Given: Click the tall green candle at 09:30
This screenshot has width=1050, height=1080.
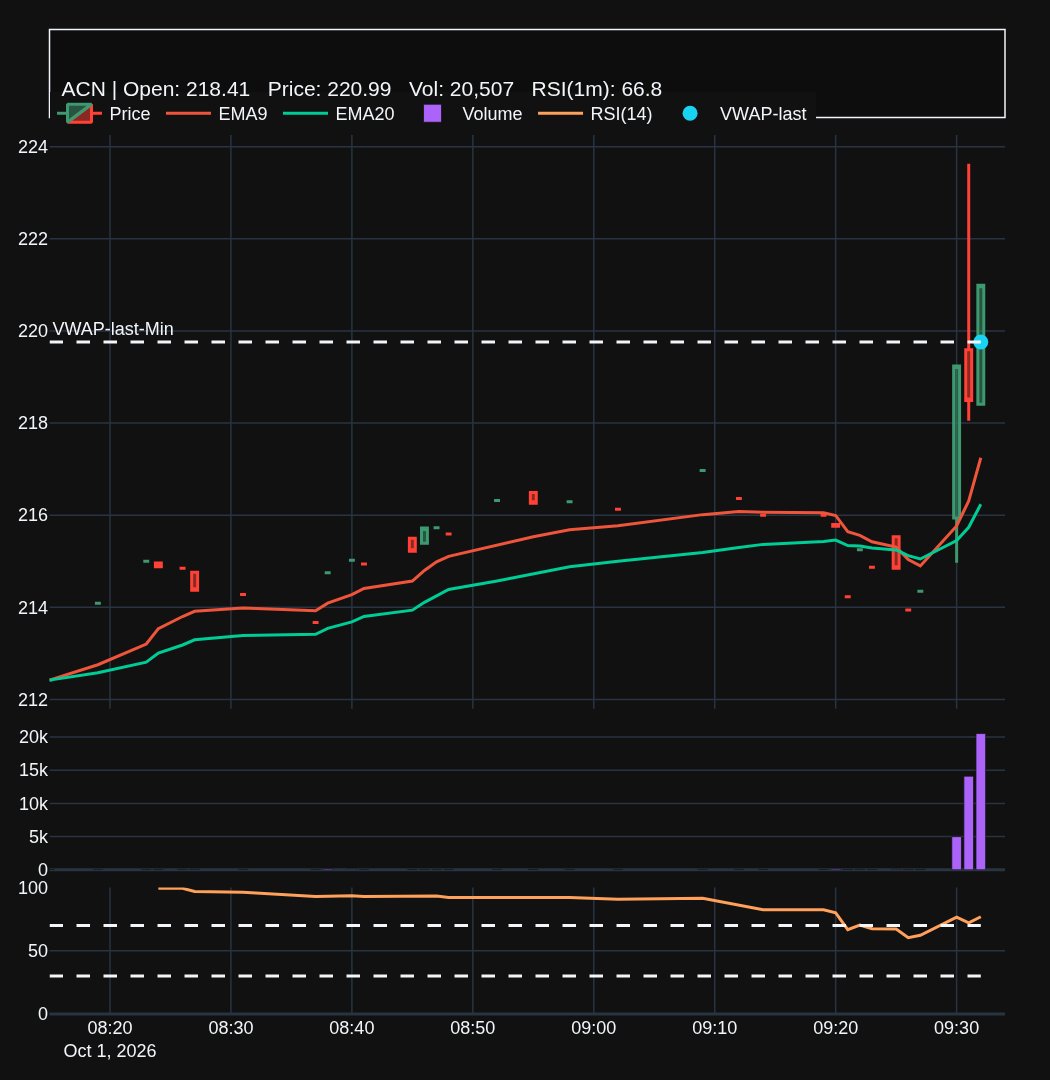Looking at the screenshot, I should tap(956, 442).
